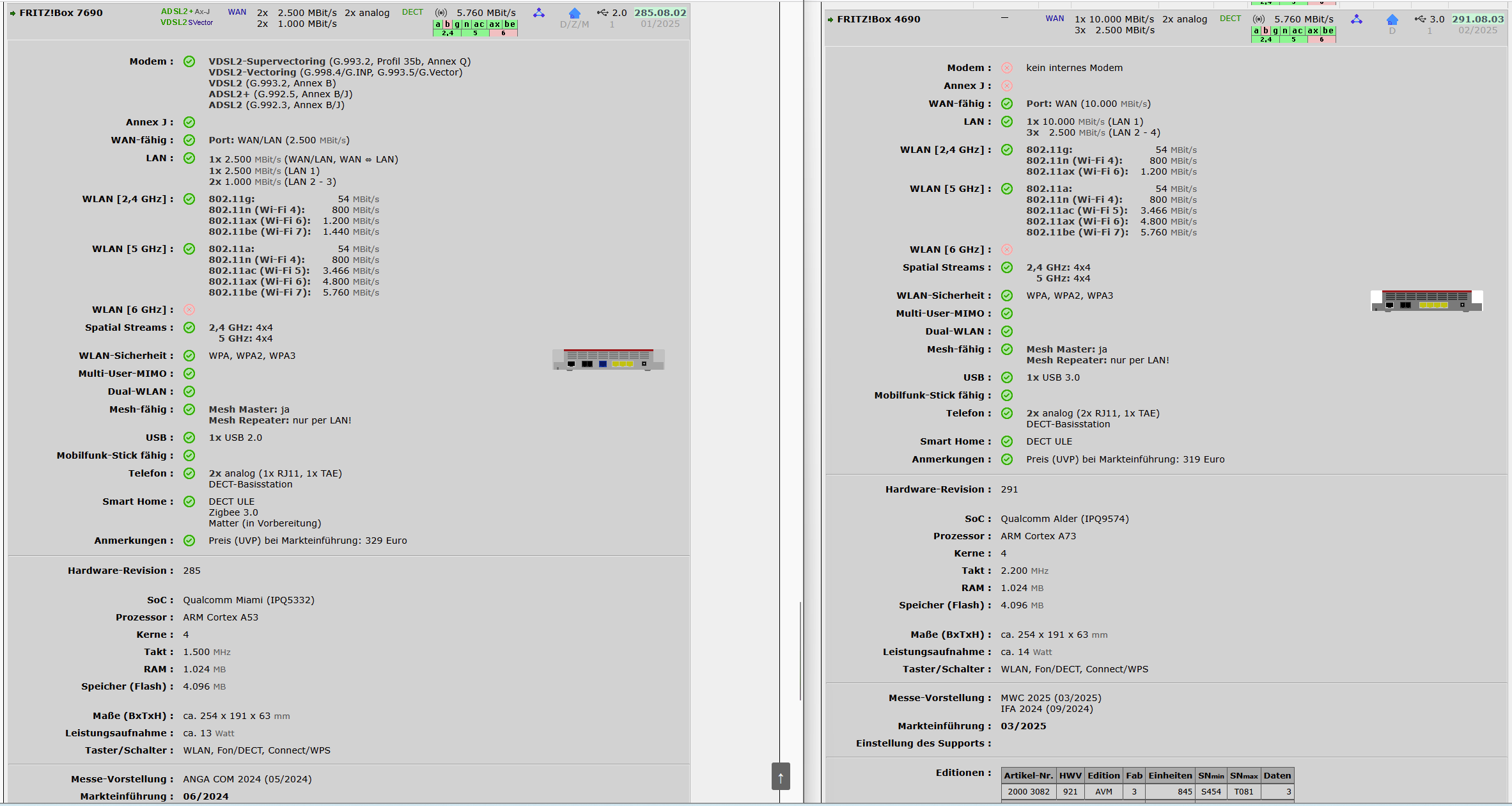
Task: Click the WLAN signal icon for FRITZ!Box 7690
Action: coord(440,13)
